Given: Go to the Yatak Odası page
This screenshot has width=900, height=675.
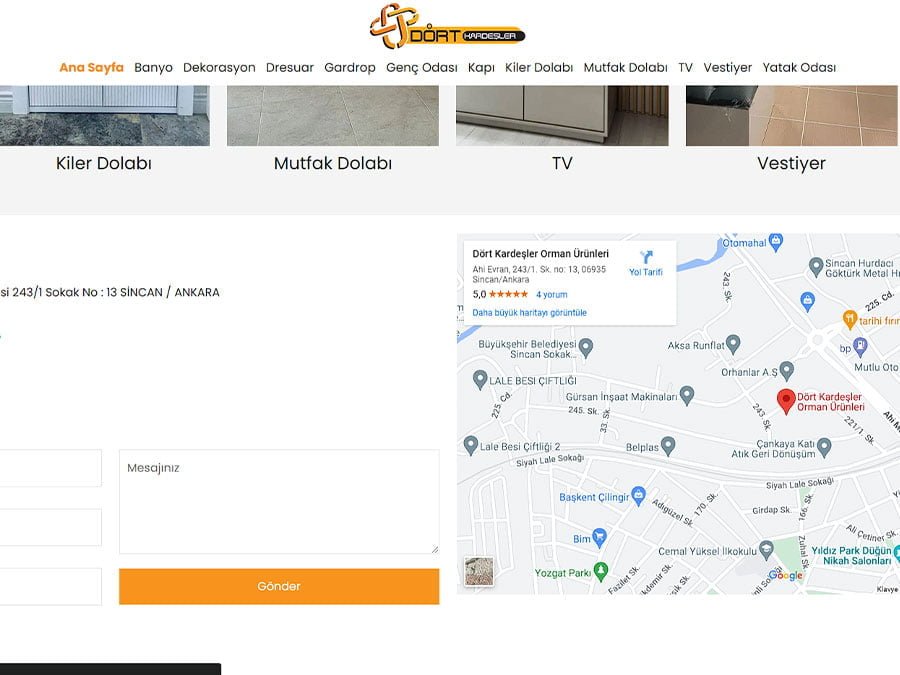Looking at the screenshot, I should pyautogui.click(x=799, y=68).
